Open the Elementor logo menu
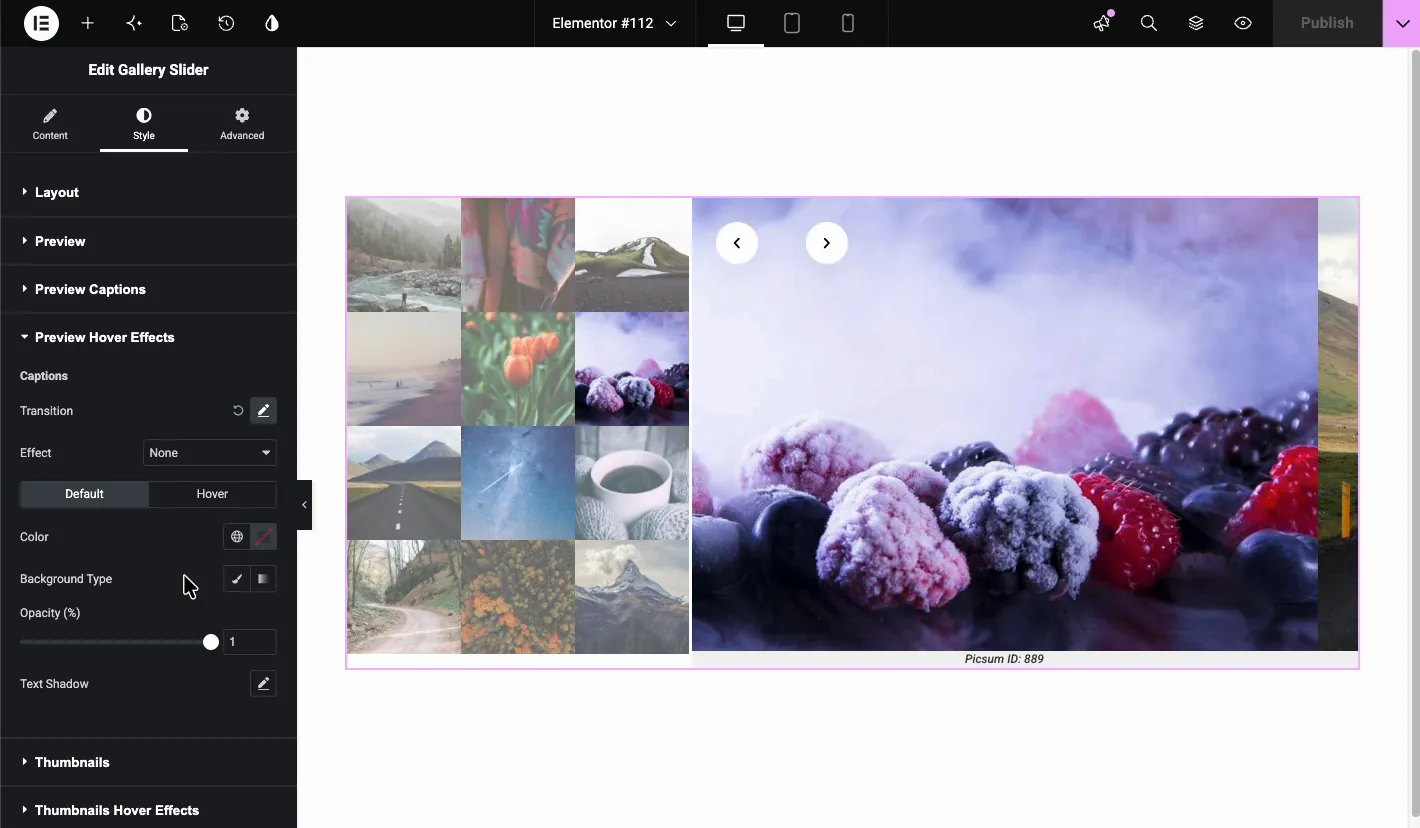The height and width of the screenshot is (828, 1420). [x=41, y=23]
